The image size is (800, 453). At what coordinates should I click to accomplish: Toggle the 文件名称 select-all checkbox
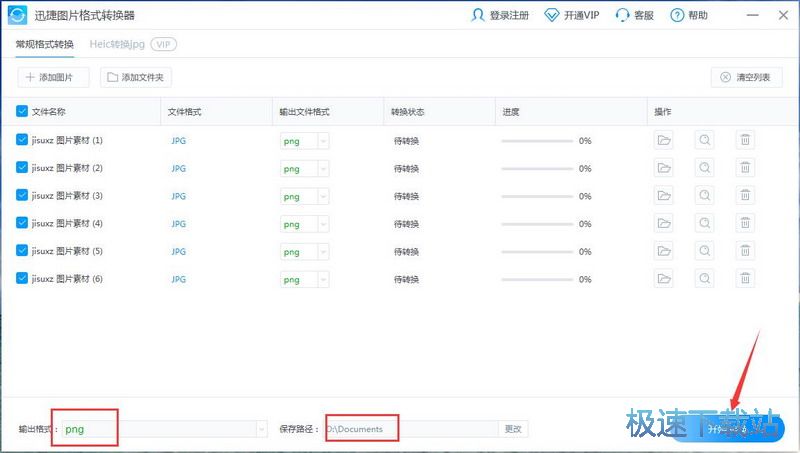(x=23, y=112)
